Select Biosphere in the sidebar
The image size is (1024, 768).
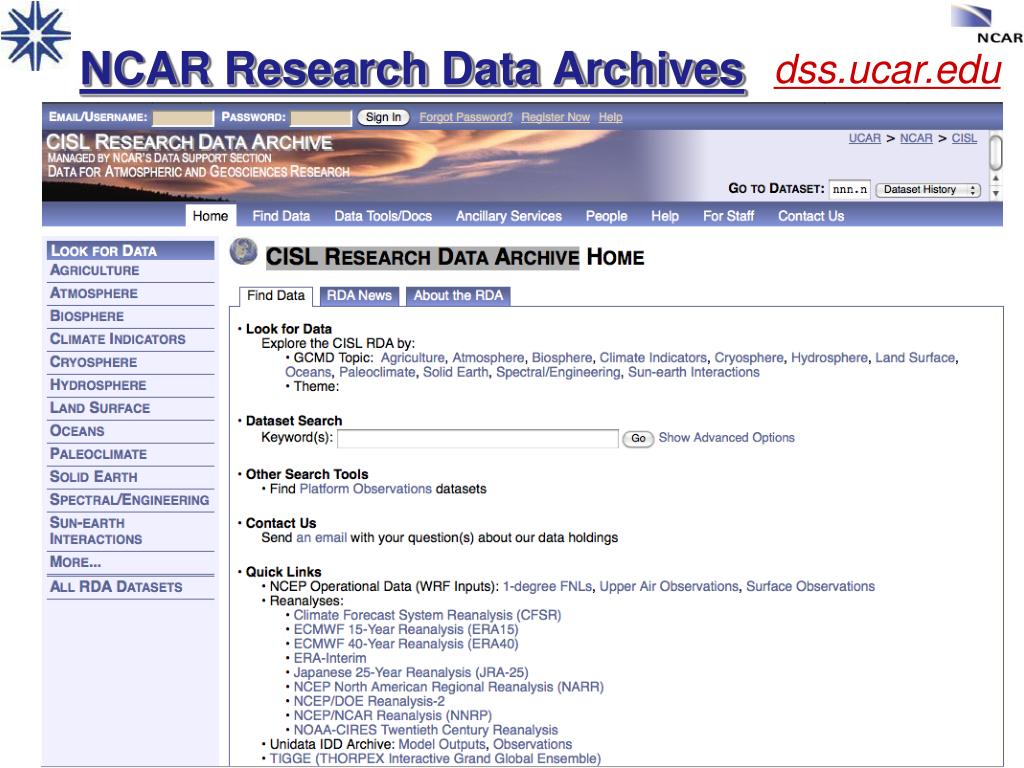[87, 316]
